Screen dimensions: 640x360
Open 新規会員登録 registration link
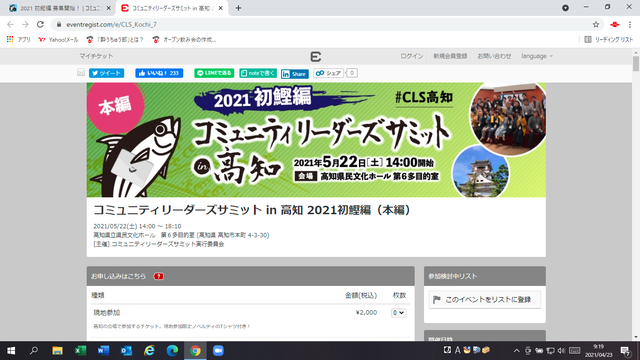tap(450, 56)
